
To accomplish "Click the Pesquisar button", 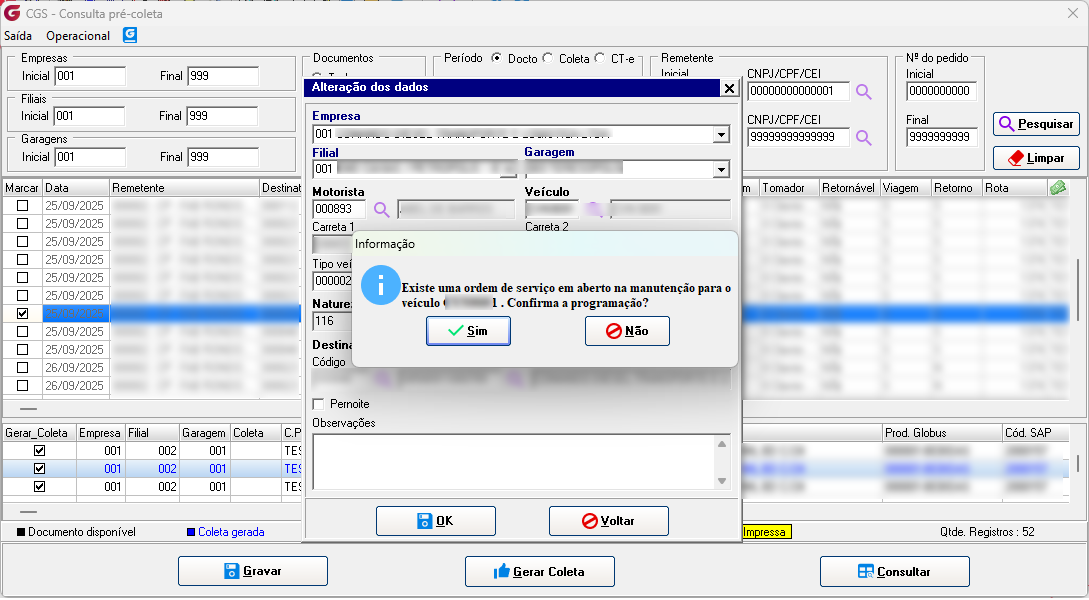I will [1036, 124].
